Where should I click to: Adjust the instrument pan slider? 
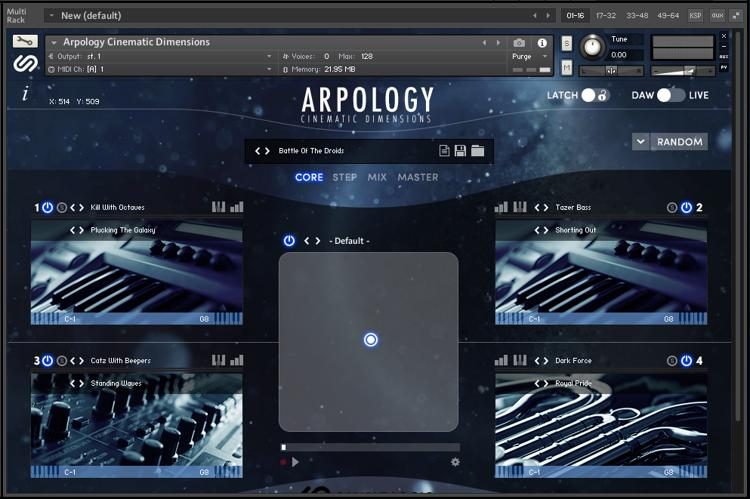(x=611, y=71)
